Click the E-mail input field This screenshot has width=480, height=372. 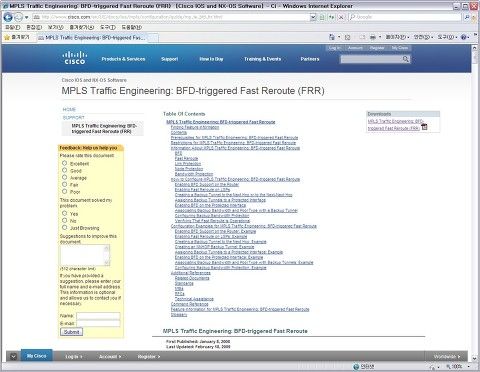pyautogui.click(x=98, y=323)
